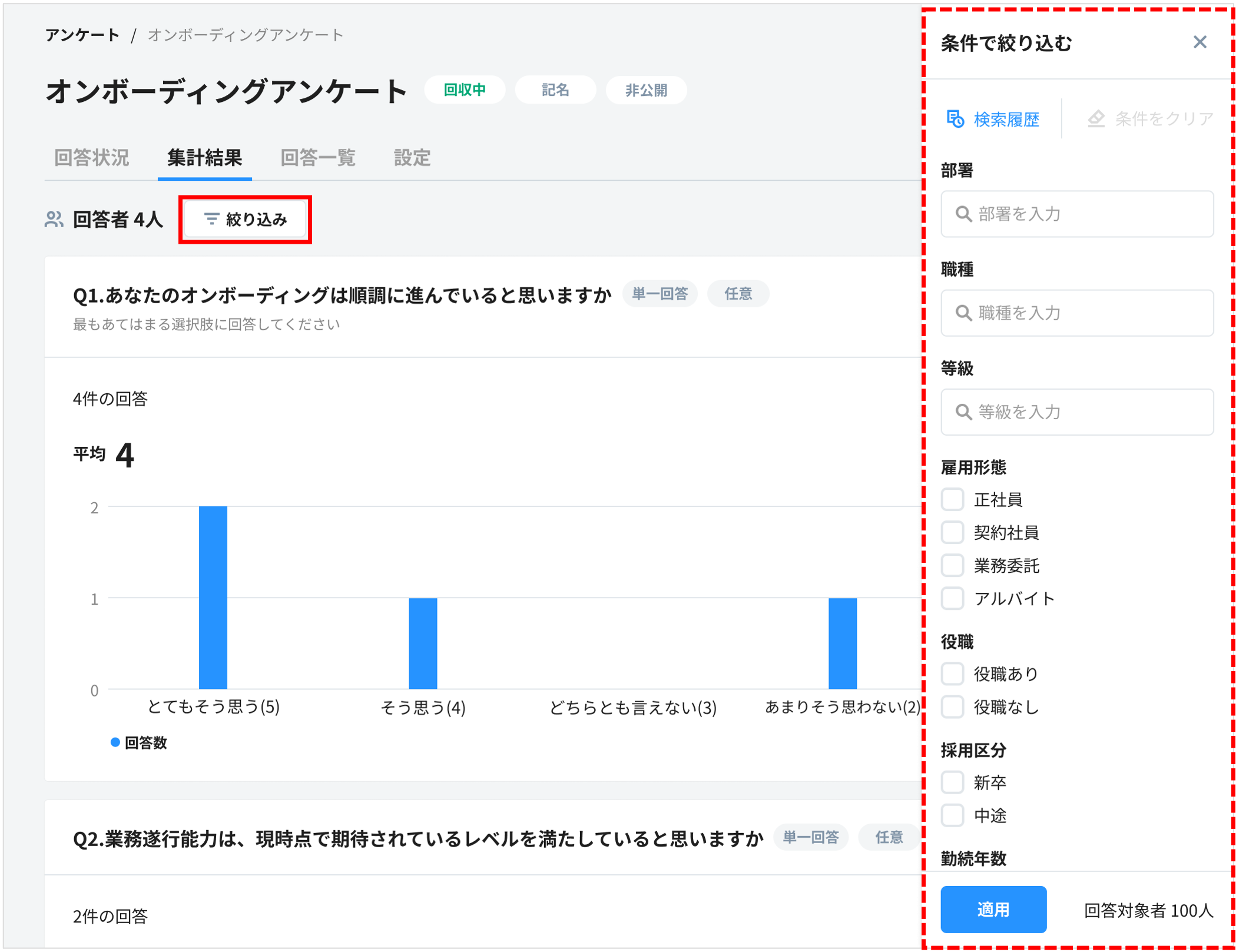Click the magnifier icon in the 部署 field
The image size is (1236, 952).
964,214
